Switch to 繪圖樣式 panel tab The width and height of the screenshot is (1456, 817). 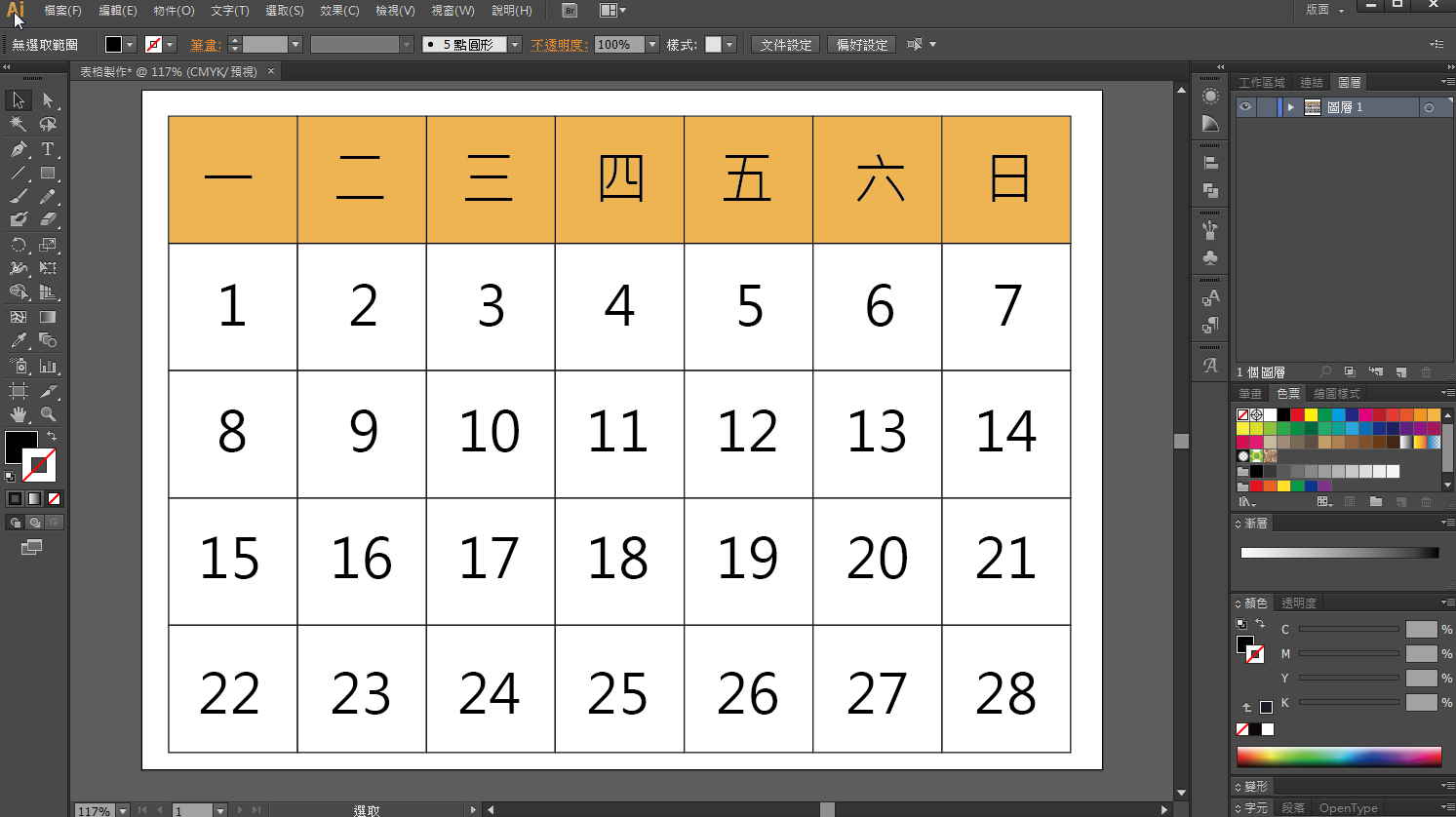tap(1336, 394)
